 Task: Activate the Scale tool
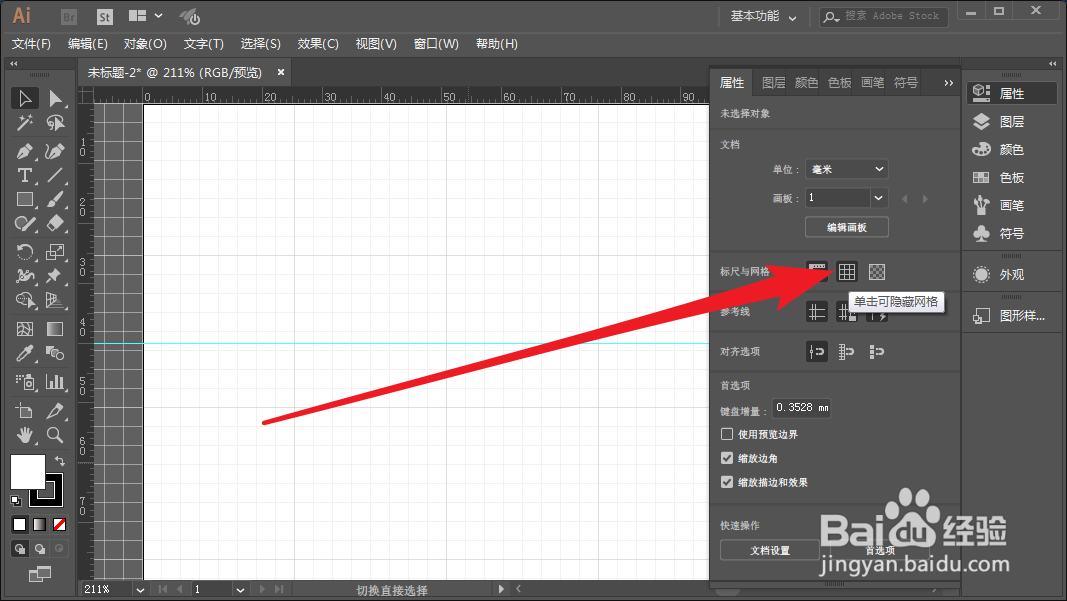click(55, 252)
